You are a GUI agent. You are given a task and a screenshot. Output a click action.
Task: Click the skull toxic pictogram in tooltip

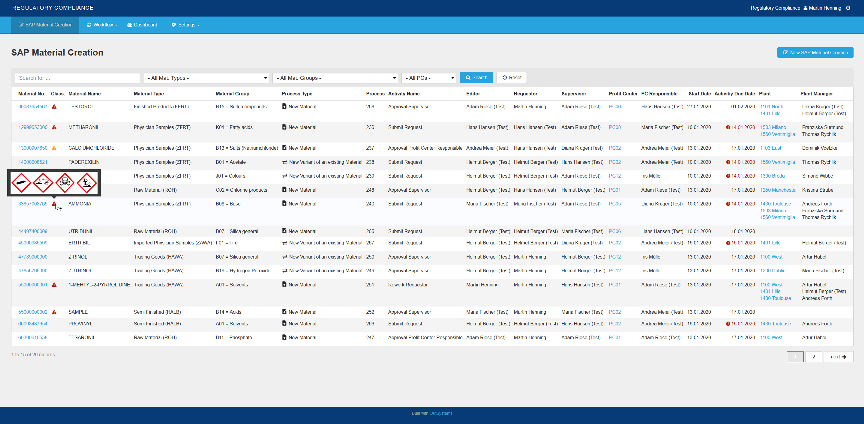coord(64,183)
